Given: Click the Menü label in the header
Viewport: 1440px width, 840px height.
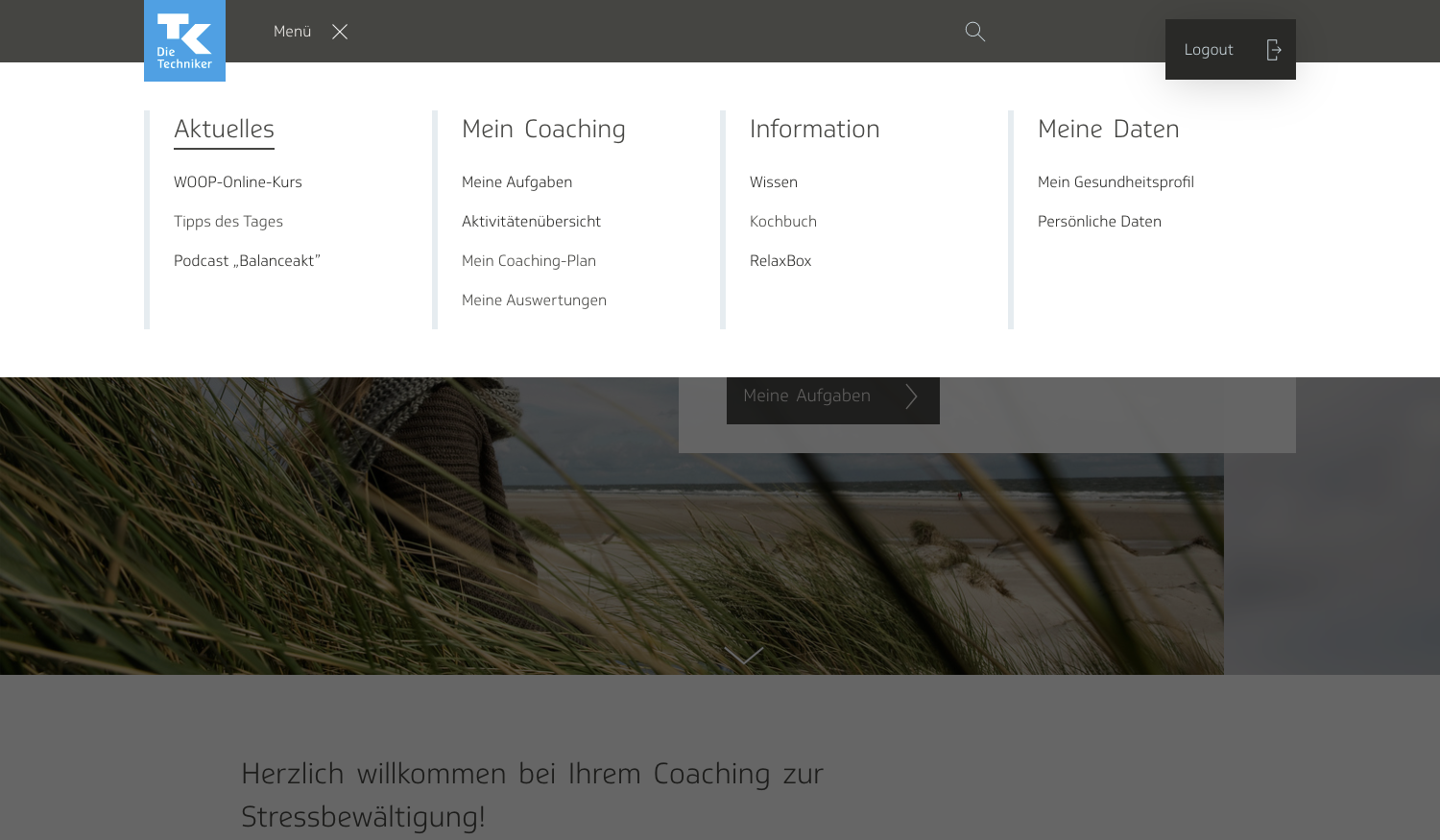Looking at the screenshot, I should click(x=292, y=32).
